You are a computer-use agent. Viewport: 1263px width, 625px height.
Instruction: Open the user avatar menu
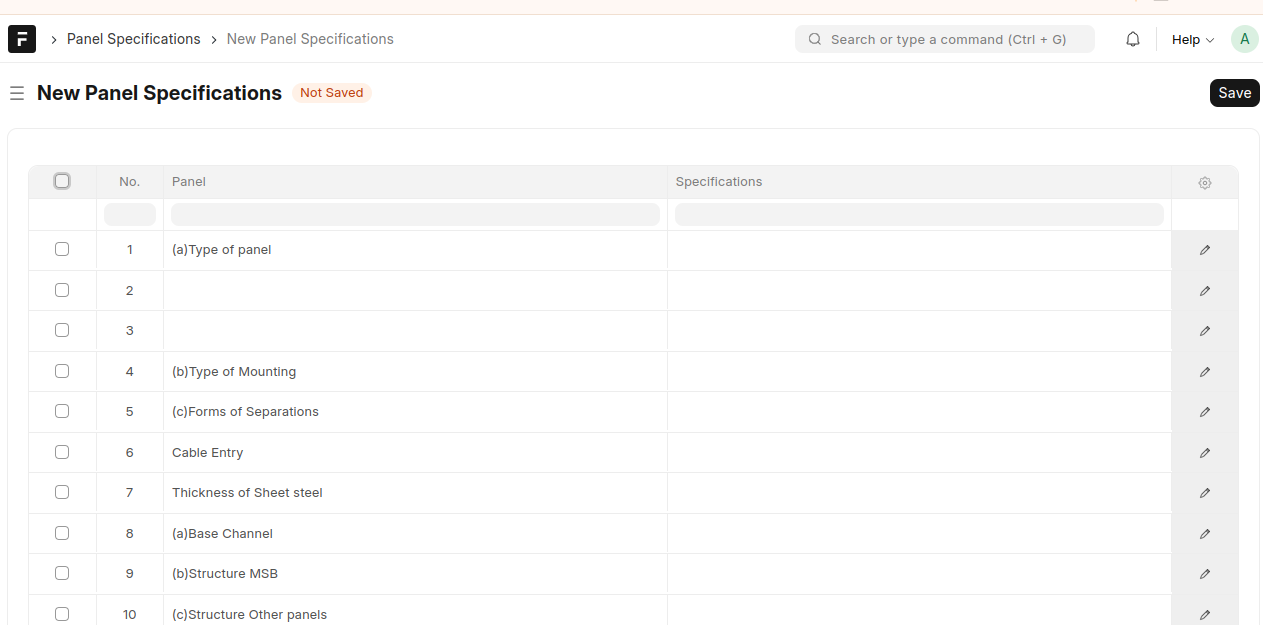1244,39
